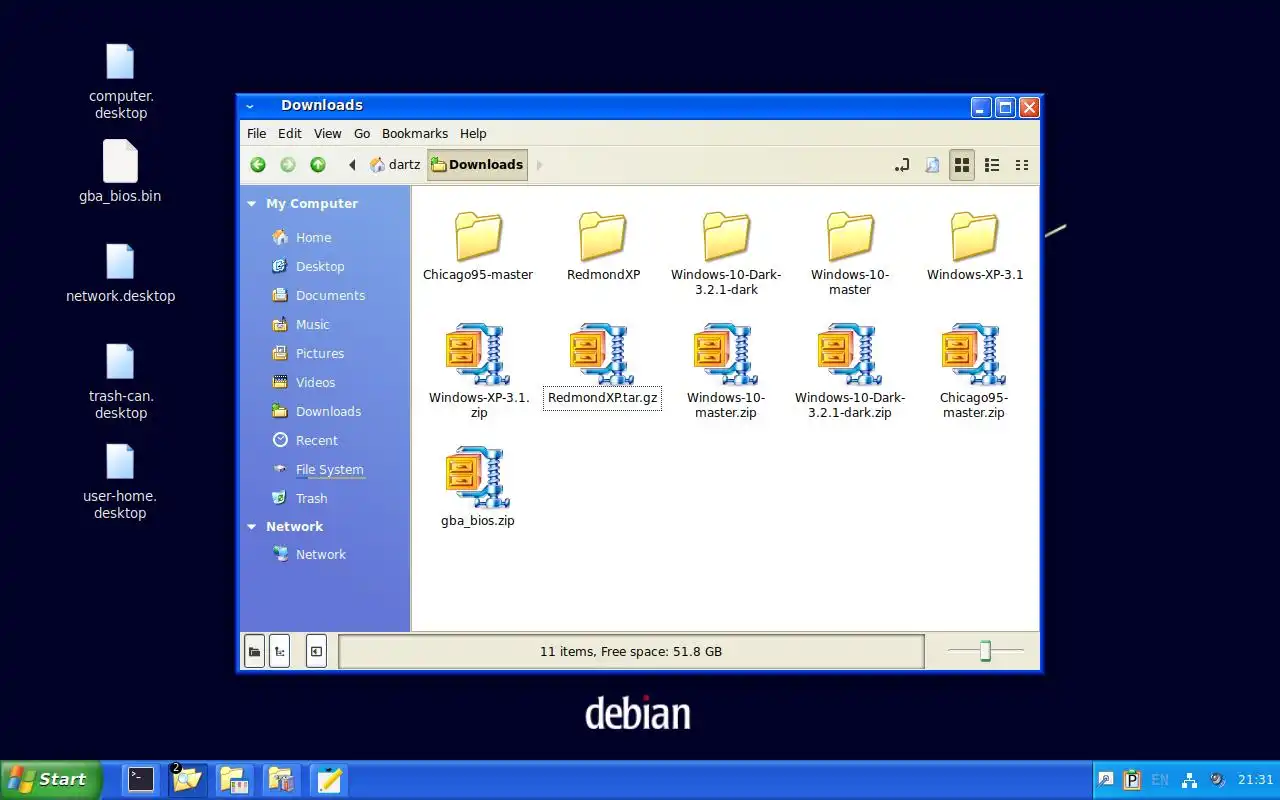Launch terminal from the taskbar
This screenshot has height=800, width=1280.
pos(141,780)
